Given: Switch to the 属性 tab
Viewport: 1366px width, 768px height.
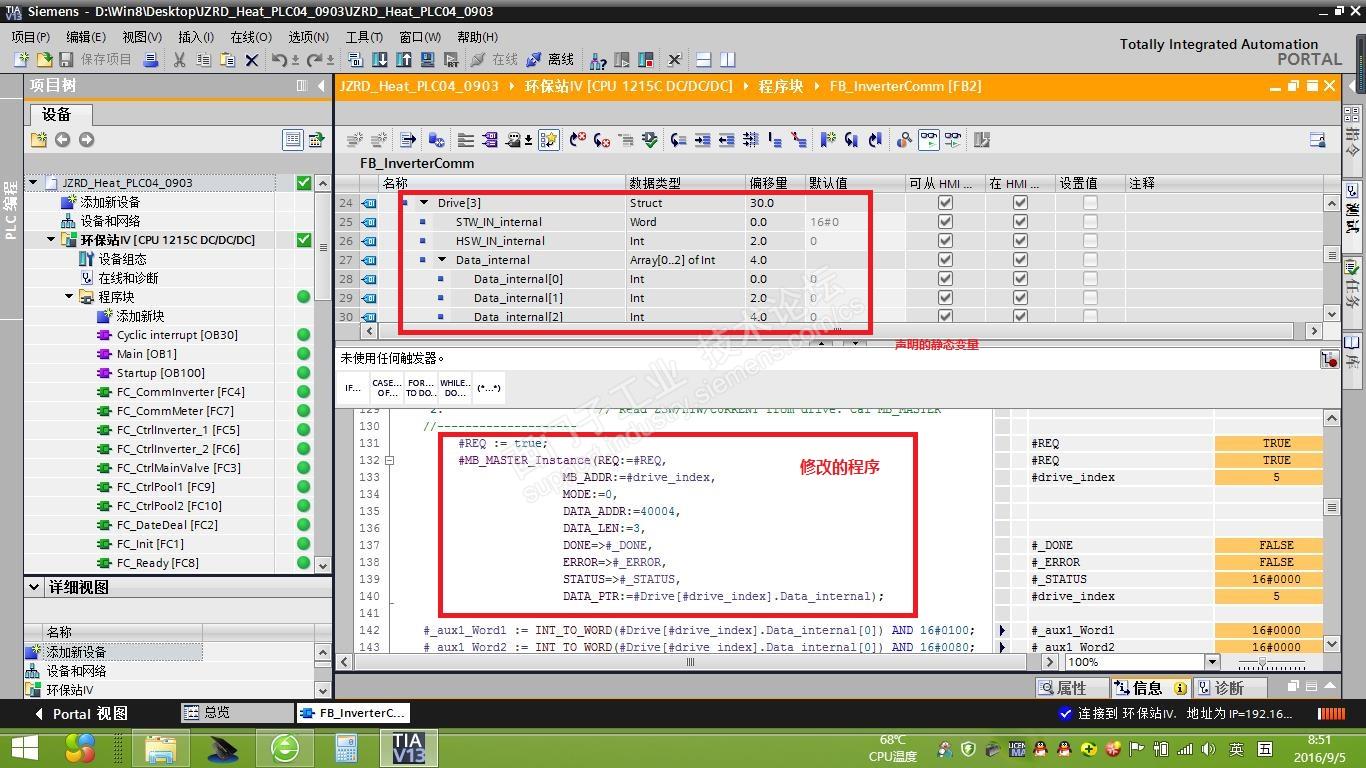Looking at the screenshot, I should click(1071, 688).
